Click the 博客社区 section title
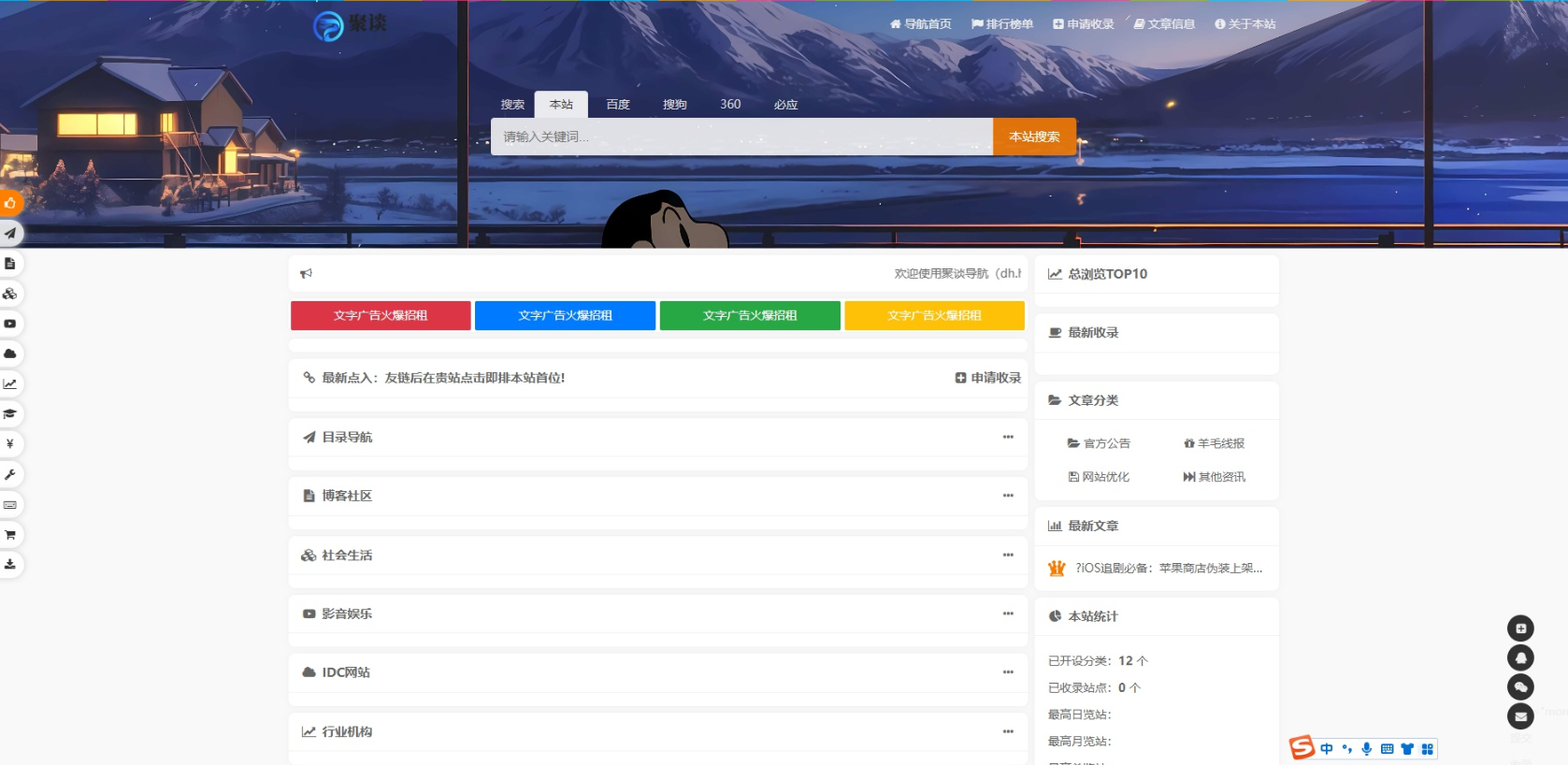 [347, 496]
